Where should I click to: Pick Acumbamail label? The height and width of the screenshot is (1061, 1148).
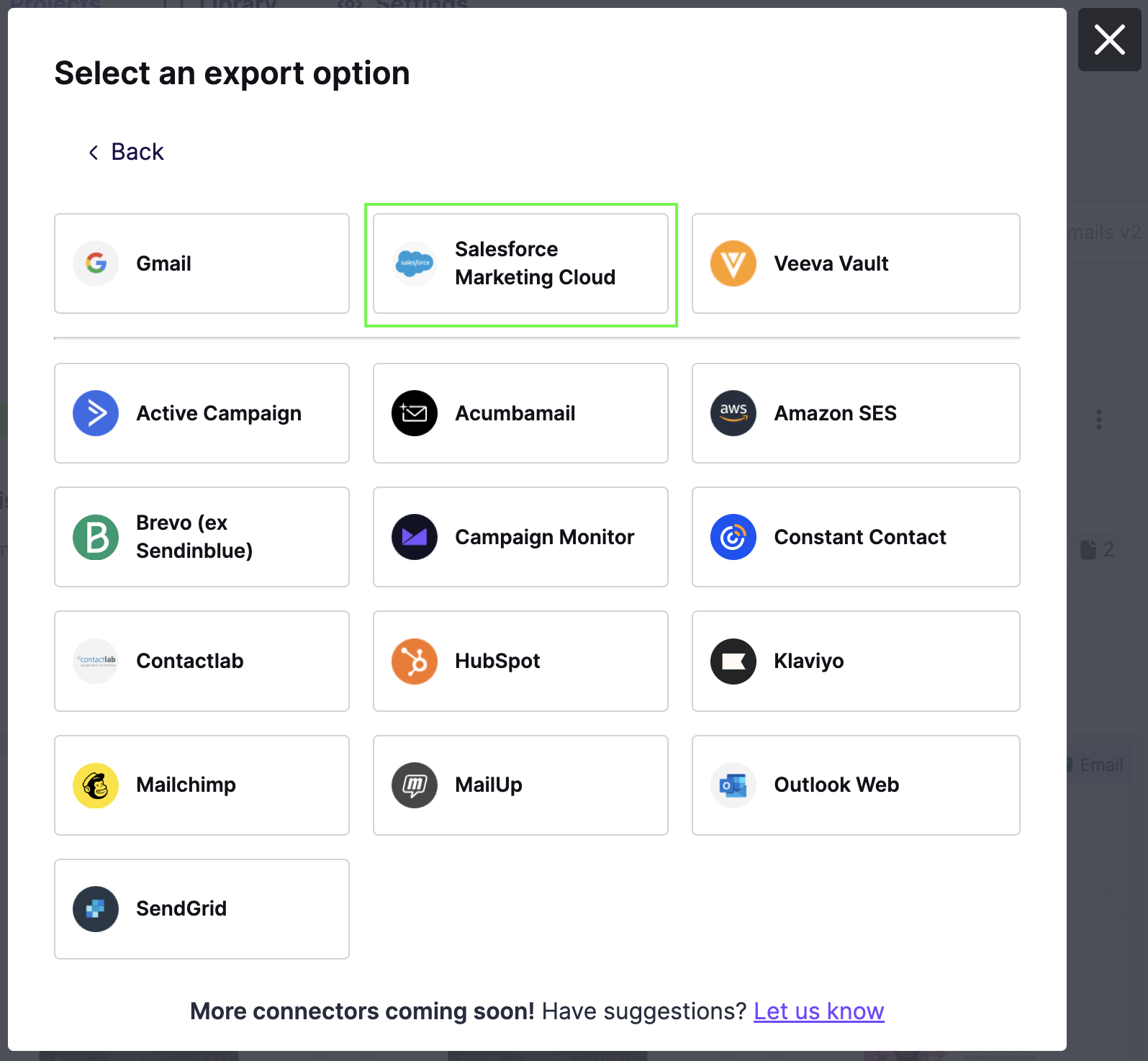point(515,413)
